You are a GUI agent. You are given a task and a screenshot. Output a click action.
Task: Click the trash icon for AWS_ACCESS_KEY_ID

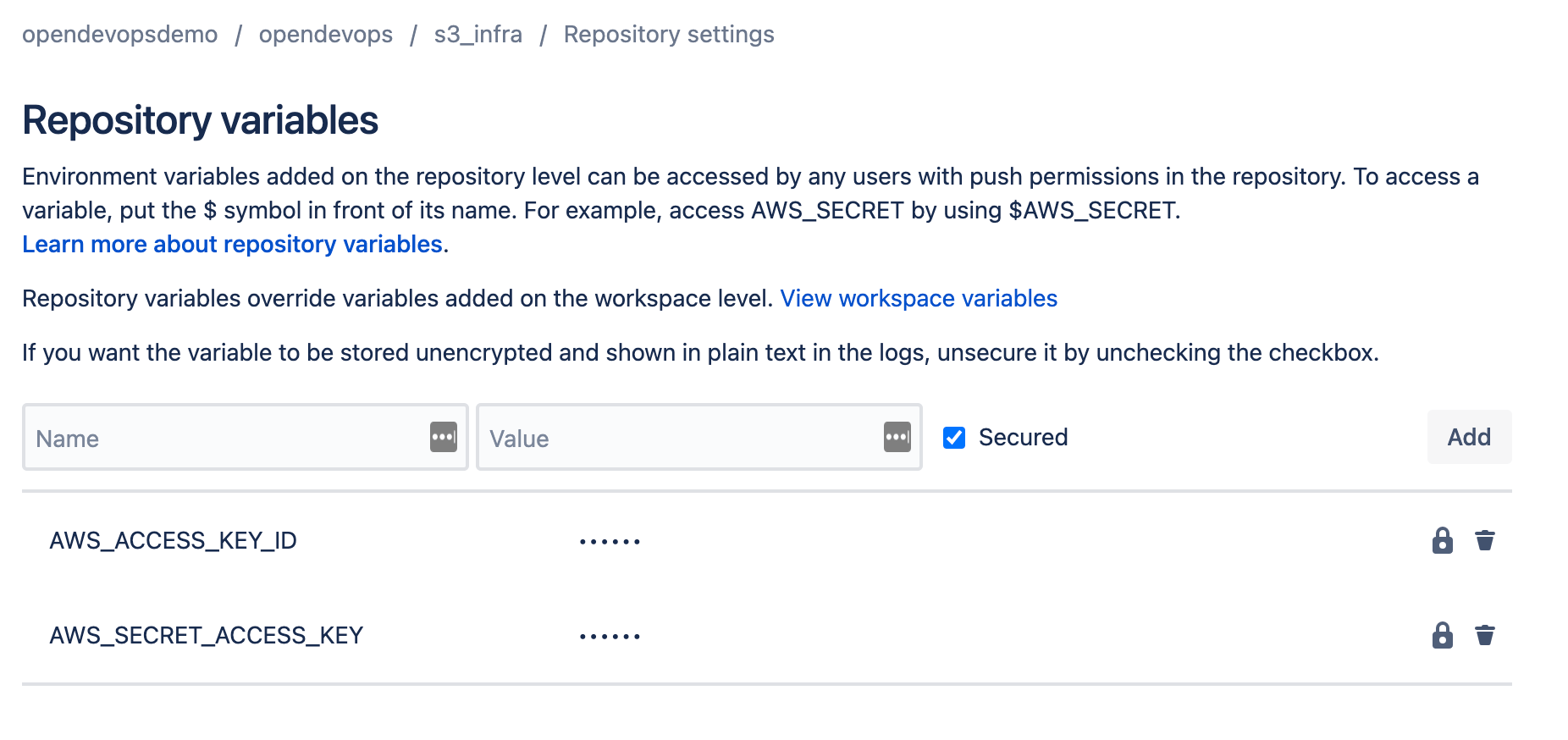(x=1486, y=539)
